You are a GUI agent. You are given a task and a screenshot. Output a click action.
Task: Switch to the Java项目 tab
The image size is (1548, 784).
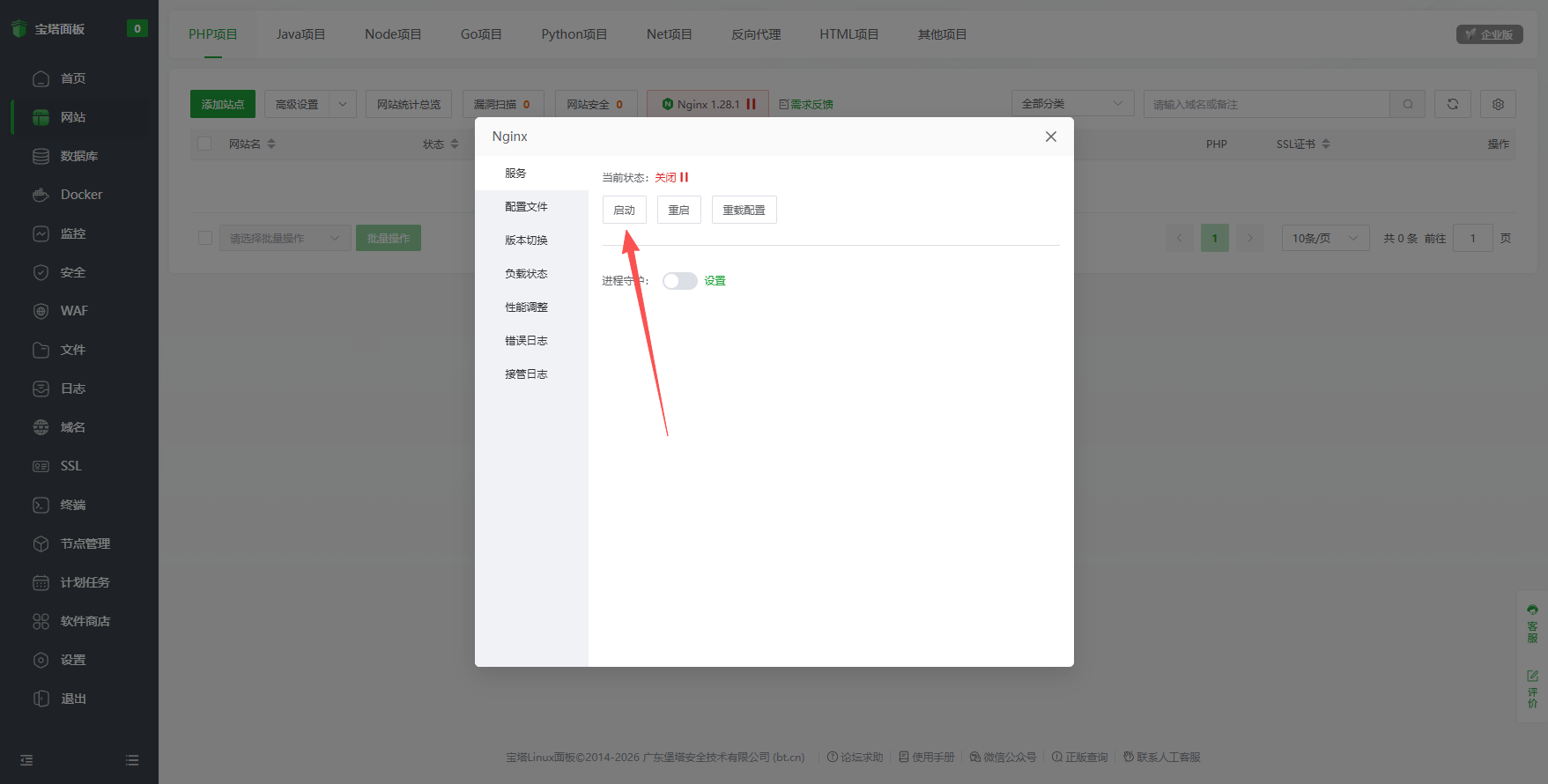[x=300, y=34]
